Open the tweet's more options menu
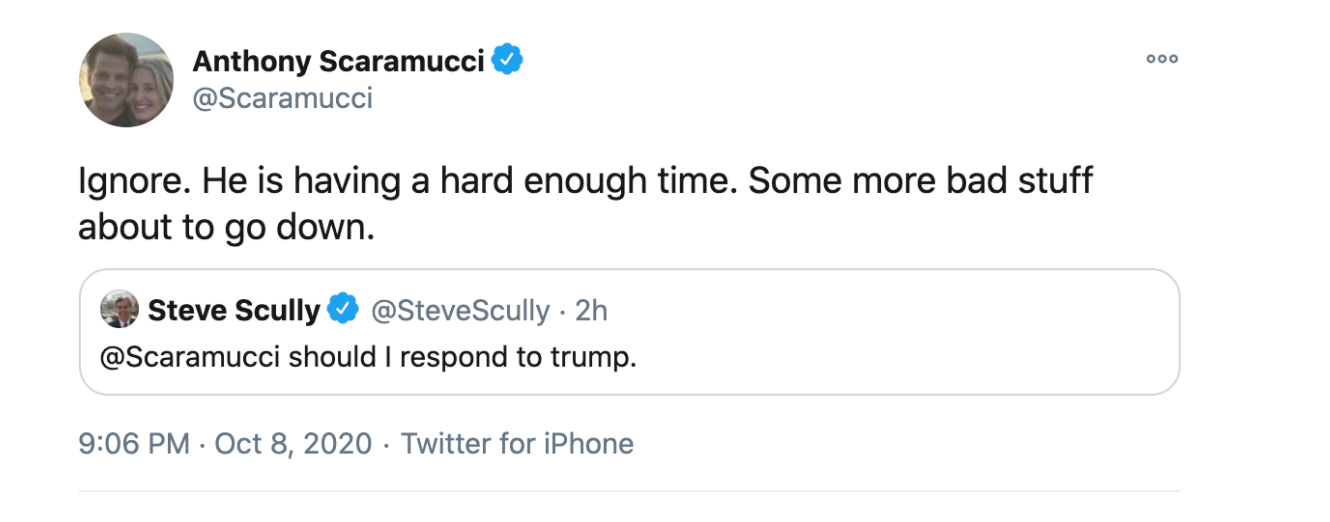The width and height of the screenshot is (1330, 522). point(1161,59)
